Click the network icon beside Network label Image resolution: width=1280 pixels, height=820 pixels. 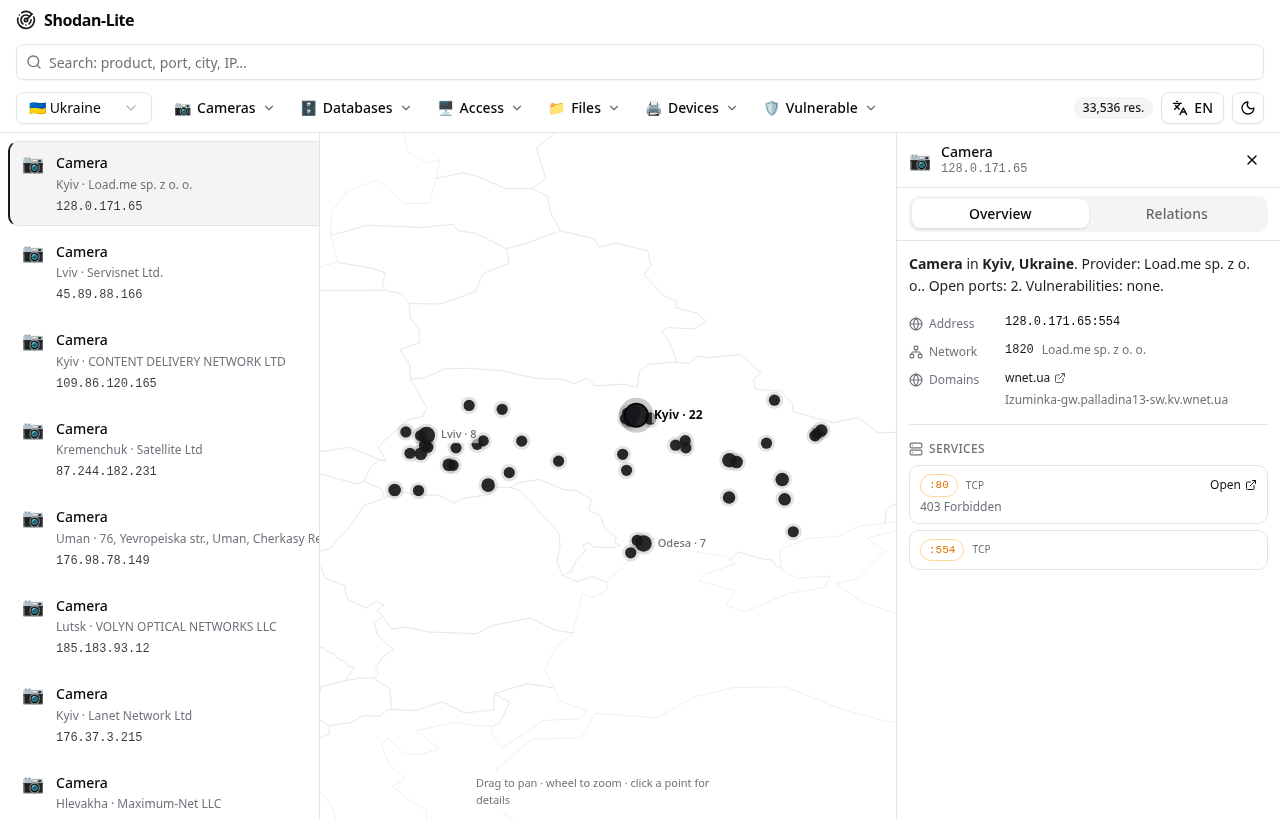coord(916,352)
